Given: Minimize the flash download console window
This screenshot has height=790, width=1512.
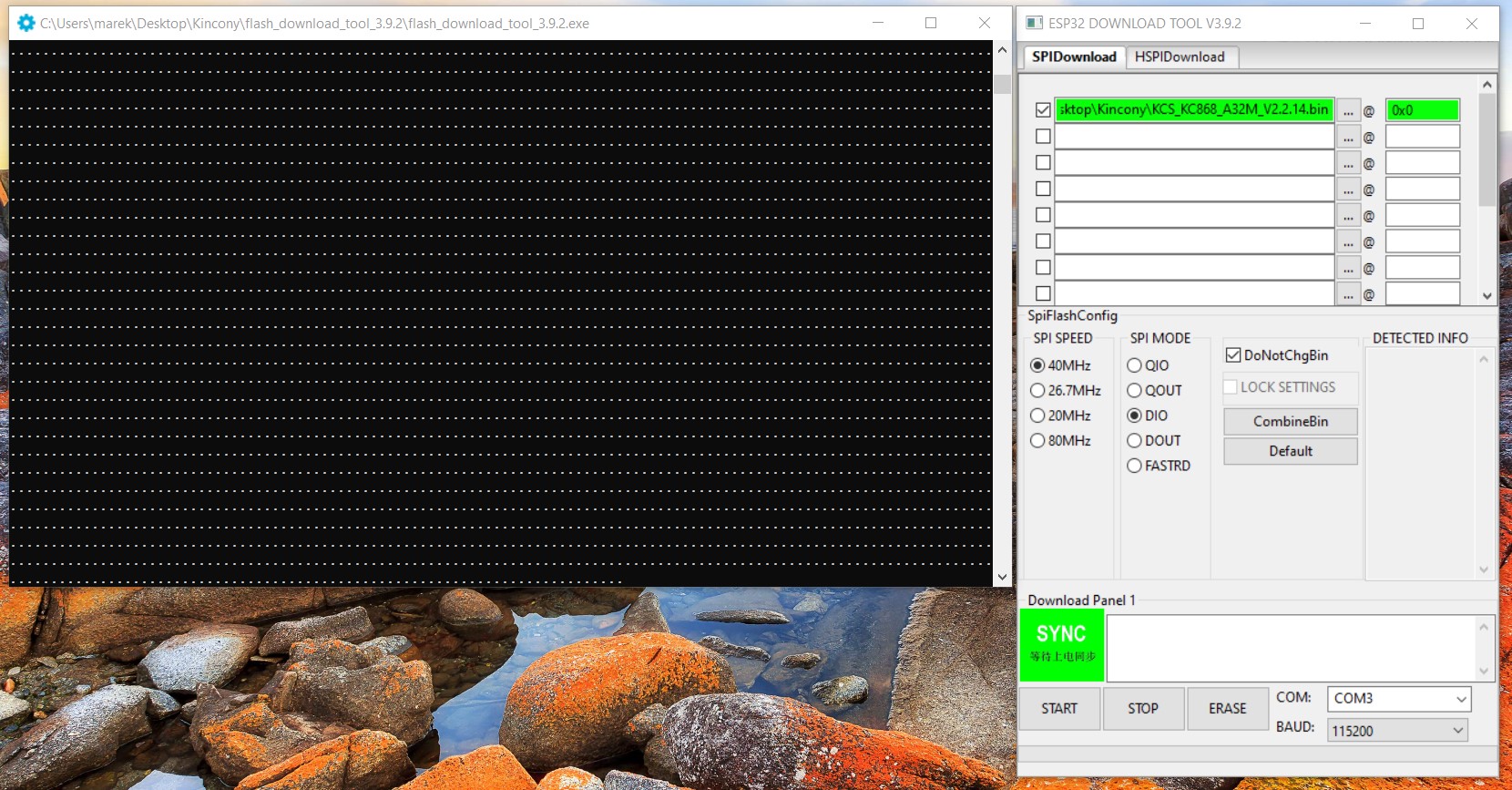Looking at the screenshot, I should point(877,23).
